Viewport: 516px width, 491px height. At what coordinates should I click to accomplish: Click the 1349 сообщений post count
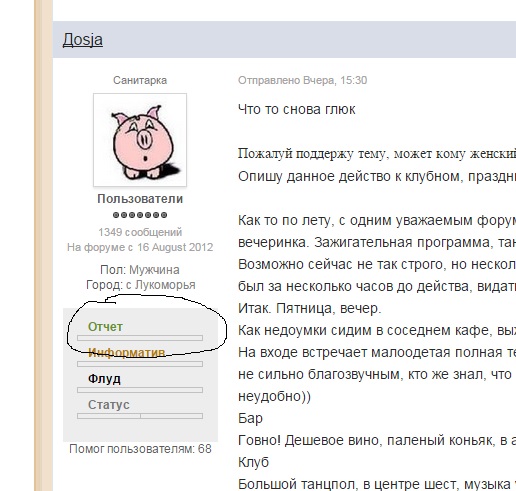[x=140, y=232]
